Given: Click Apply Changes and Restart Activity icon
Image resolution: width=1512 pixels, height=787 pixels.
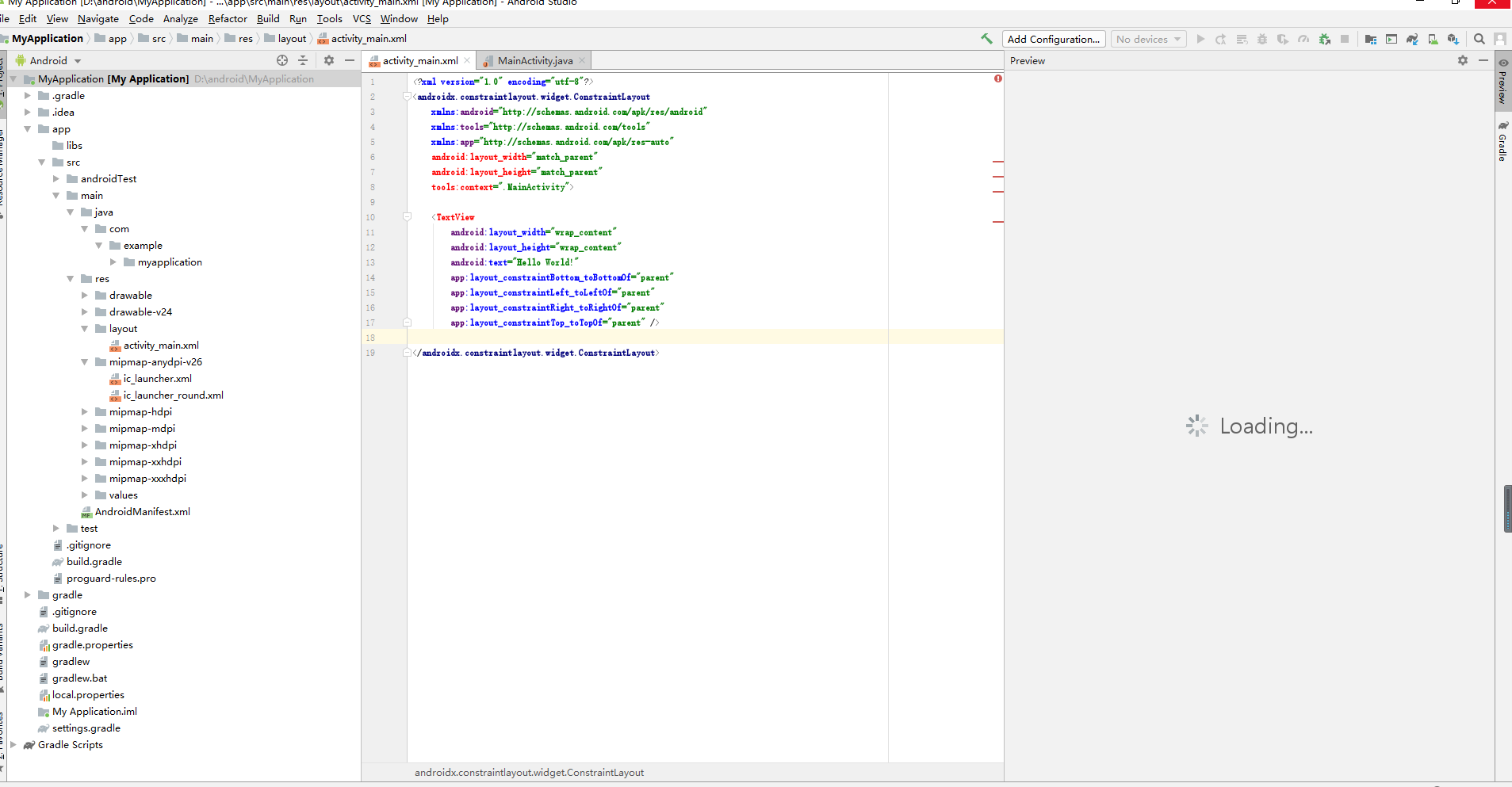Looking at the screenshot, I should 1221,39.
